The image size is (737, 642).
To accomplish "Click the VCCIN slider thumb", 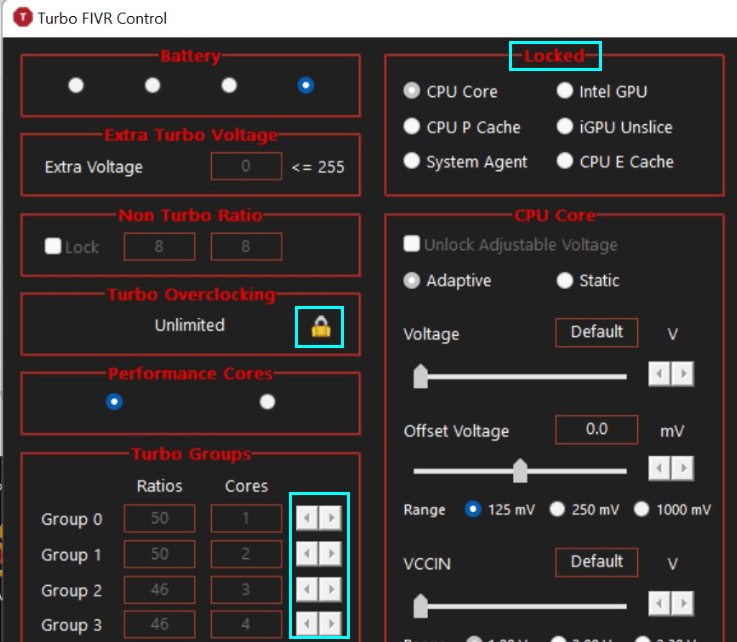I will [420, 606].
